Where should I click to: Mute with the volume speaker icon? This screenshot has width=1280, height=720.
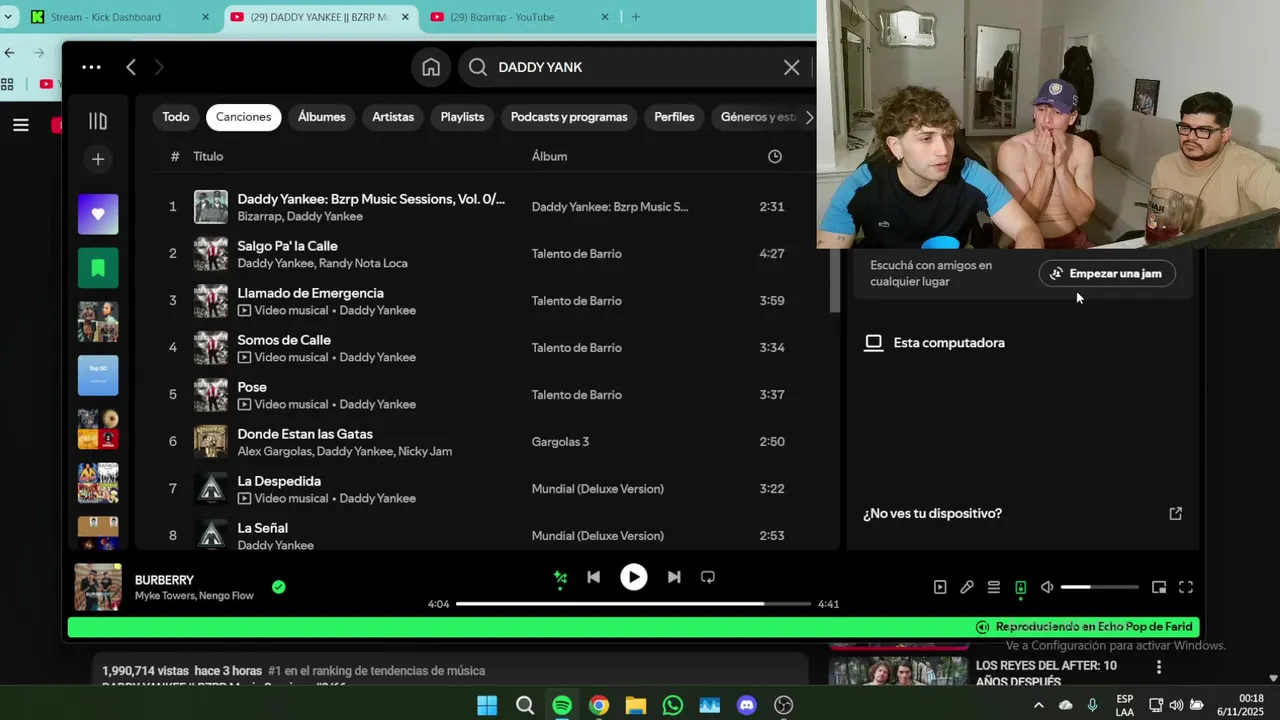[x=1047, y=588]
